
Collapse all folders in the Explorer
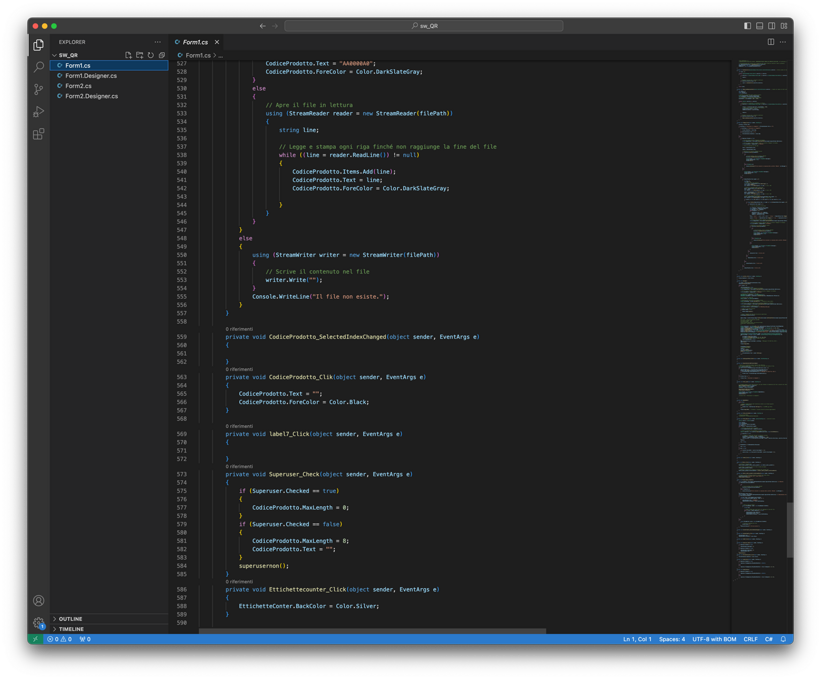point(162,55)
